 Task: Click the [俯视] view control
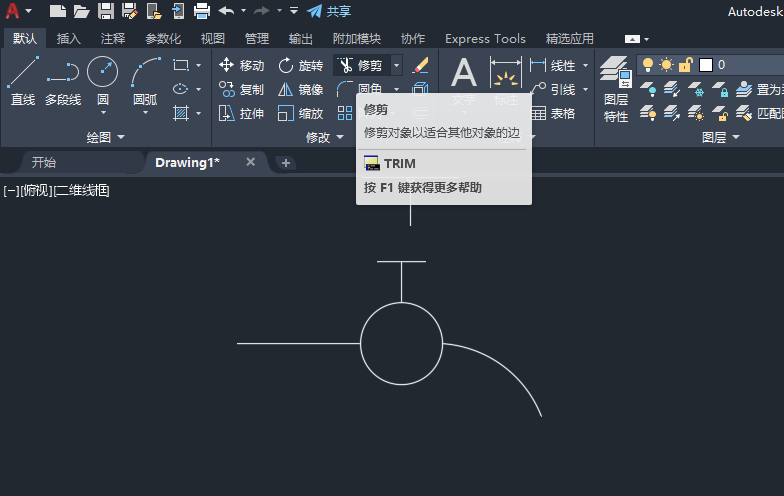click(36, 190)
